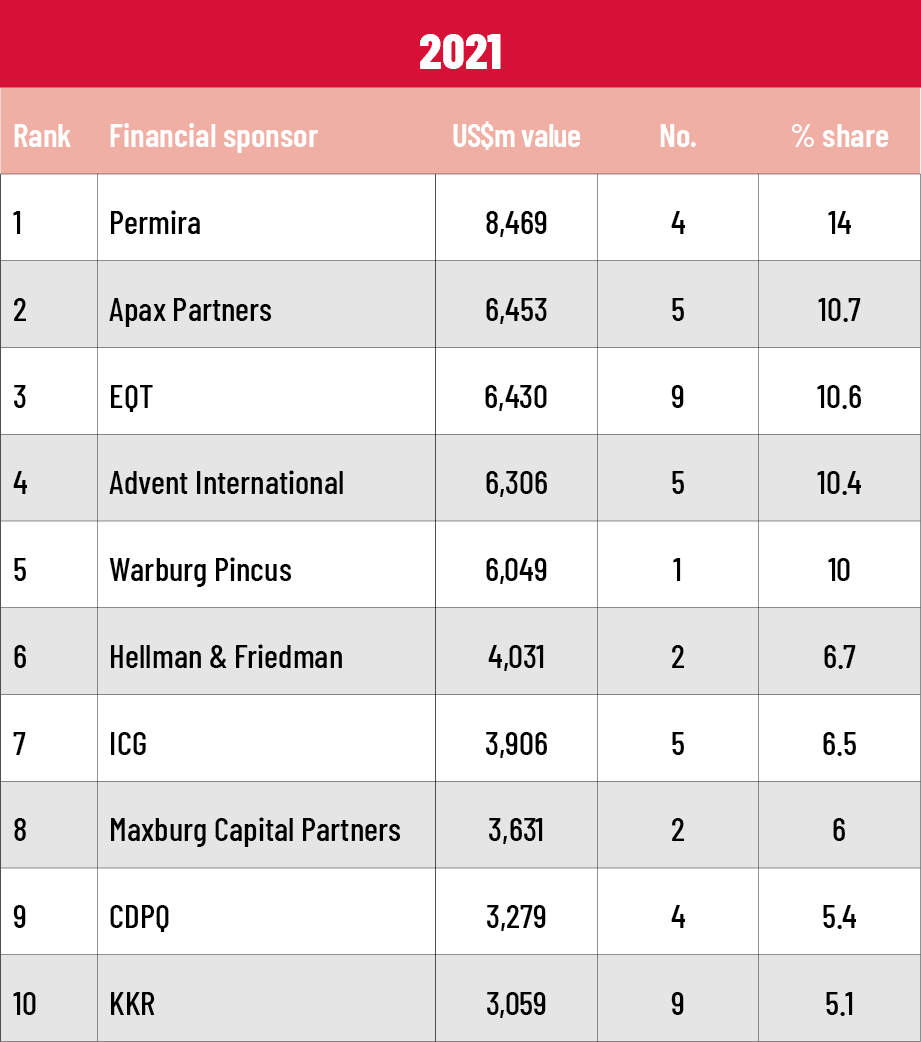Click the Warburg Pincus cell
The image size is (921, 1042).
pos(200,570)
